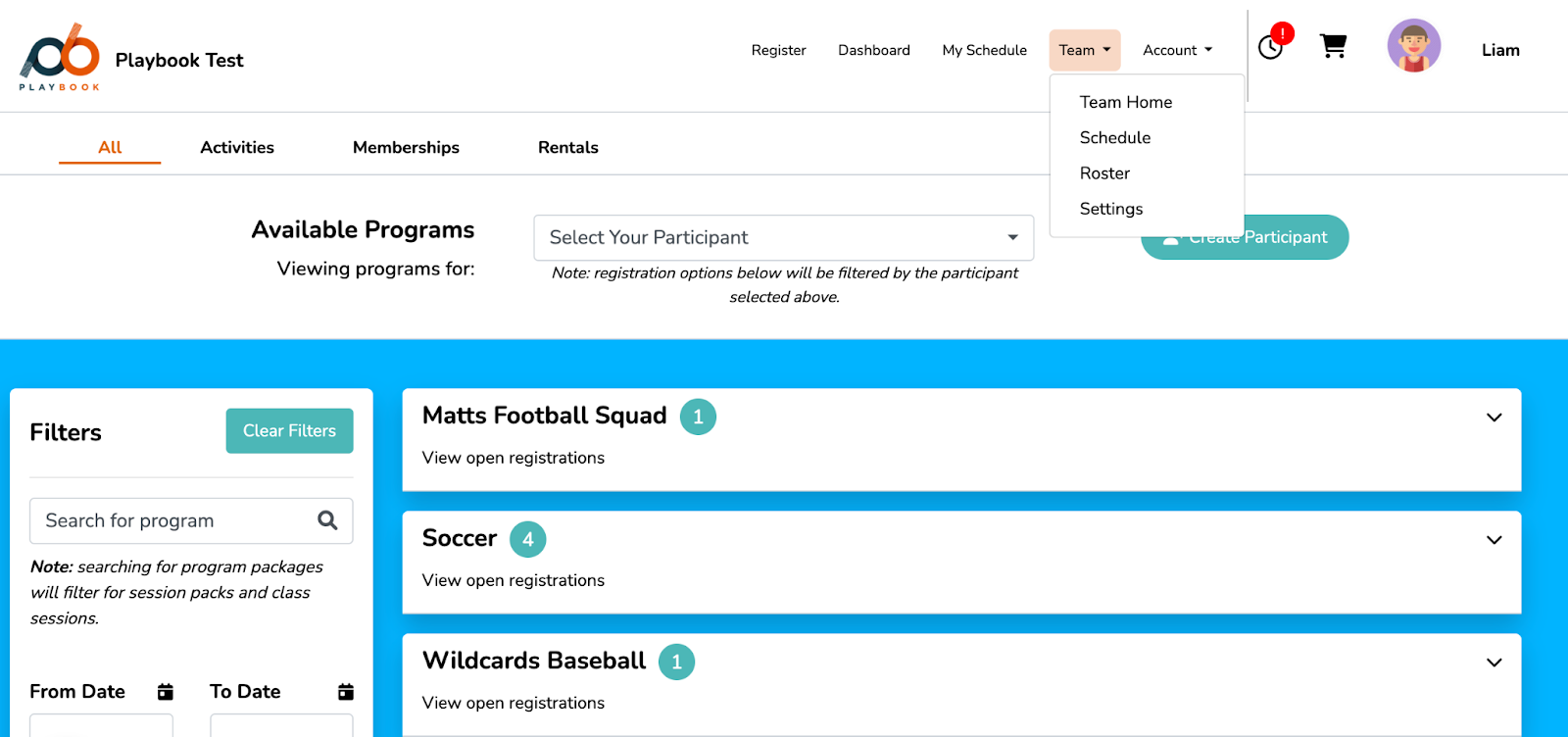Open the shopping cart icon

pyautogui.click(x=1333, y=46)
